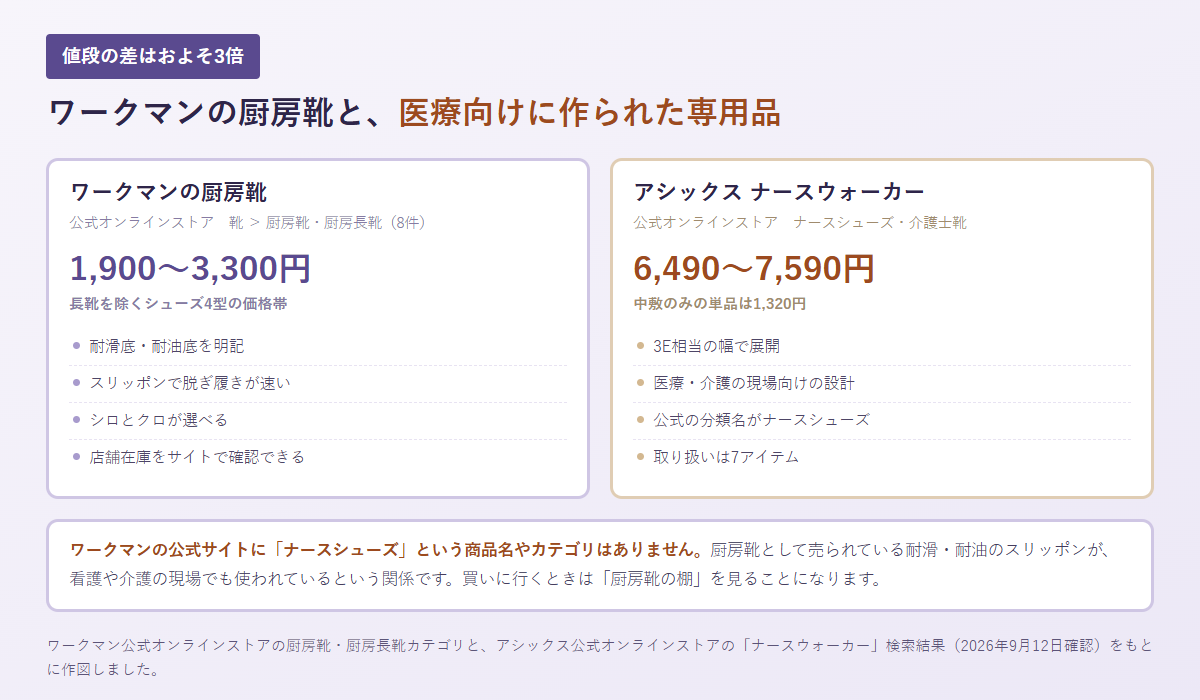
Task: Select the card title 'ワークマンの厨房靴'
Action: [169, 192]
